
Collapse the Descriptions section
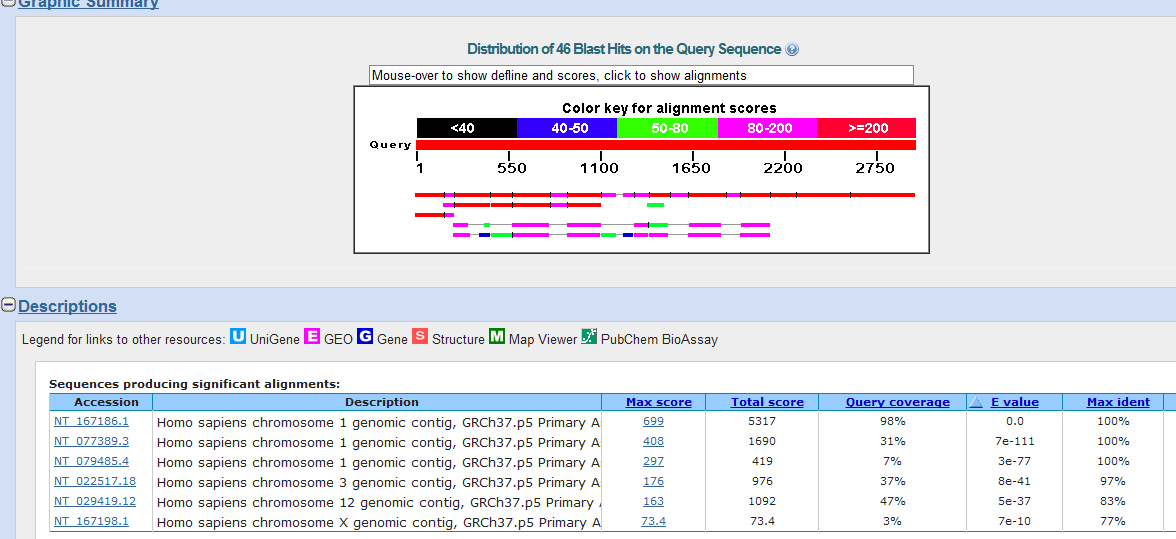[8, 305]
